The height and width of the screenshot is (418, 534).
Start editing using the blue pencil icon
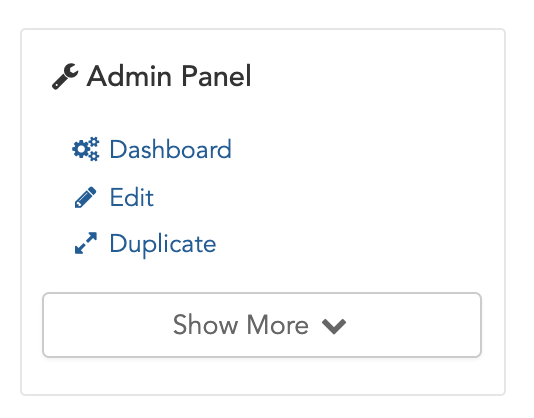[85, 197]
